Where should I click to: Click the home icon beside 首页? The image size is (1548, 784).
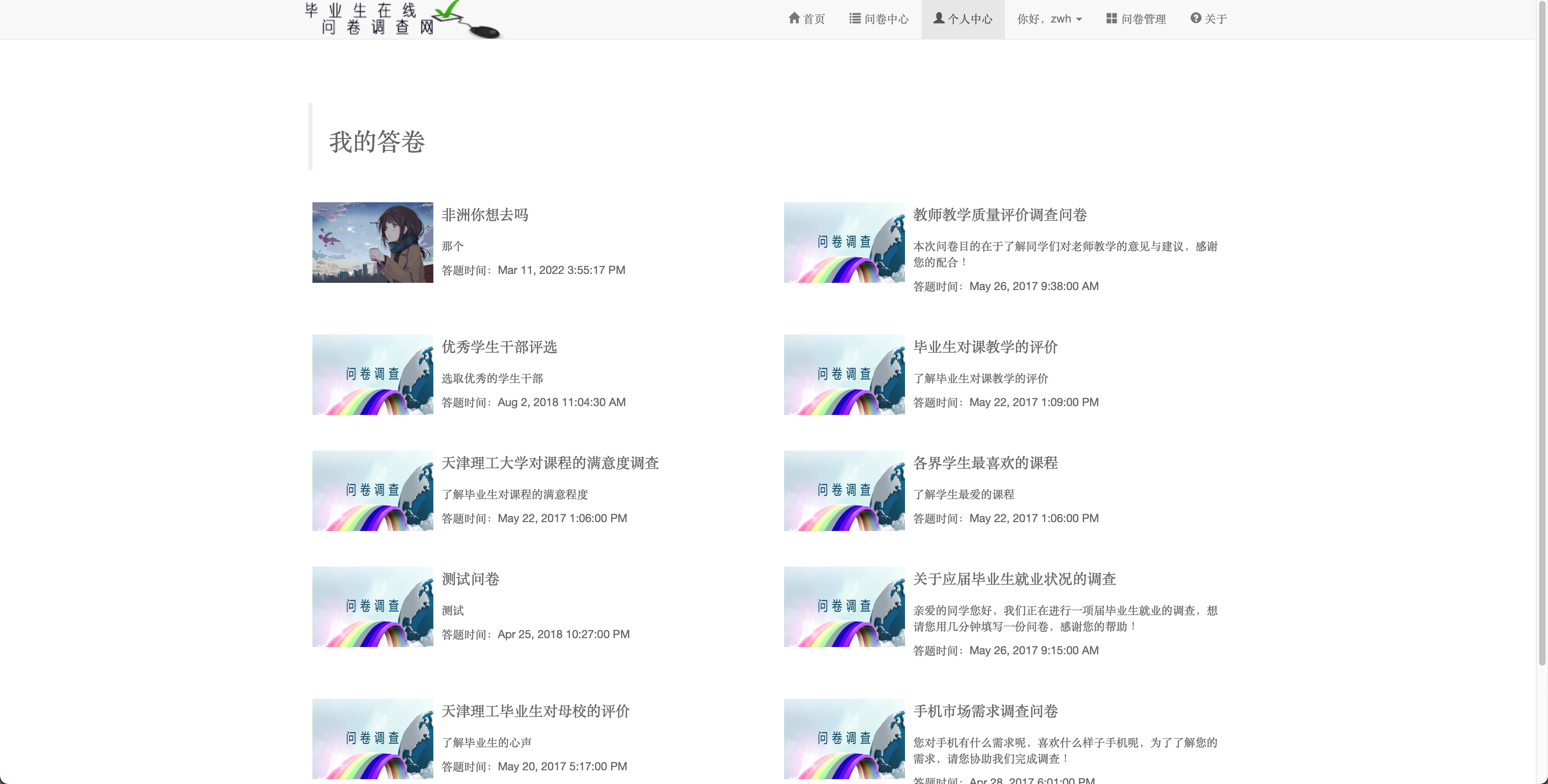[794, 18]
